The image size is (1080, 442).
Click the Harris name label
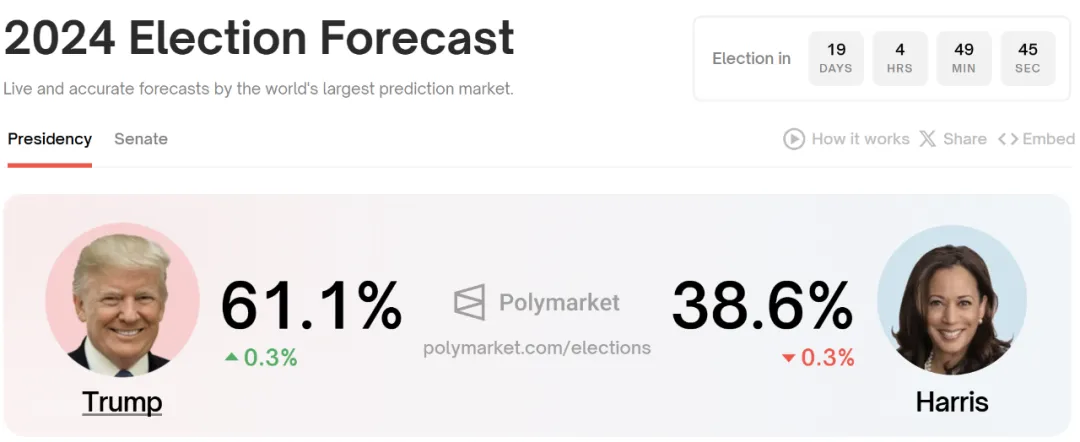(952, 402)
